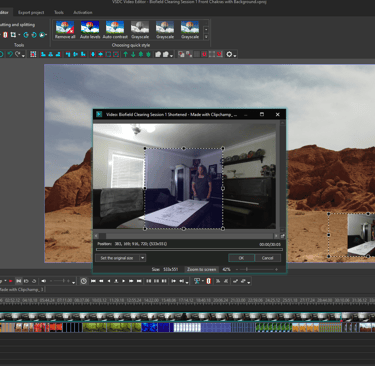The width and height of the screenshot is (375, 366).
Task: Open the group objects dropdown arrow
Action: 171,55
